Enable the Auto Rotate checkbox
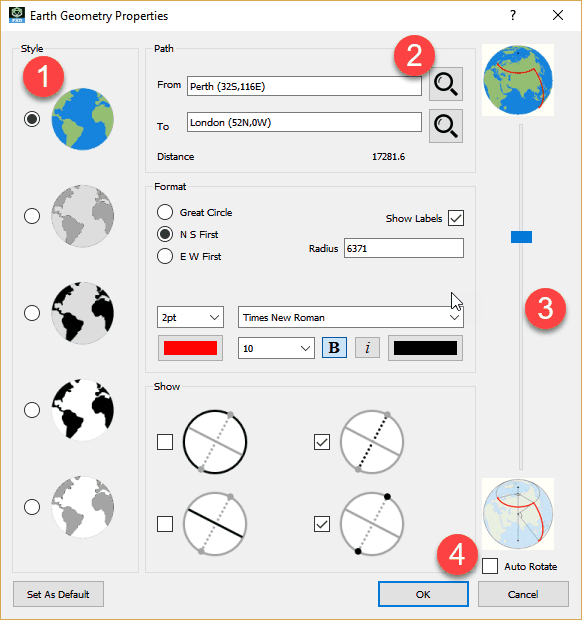 click(x=490, y=566)
